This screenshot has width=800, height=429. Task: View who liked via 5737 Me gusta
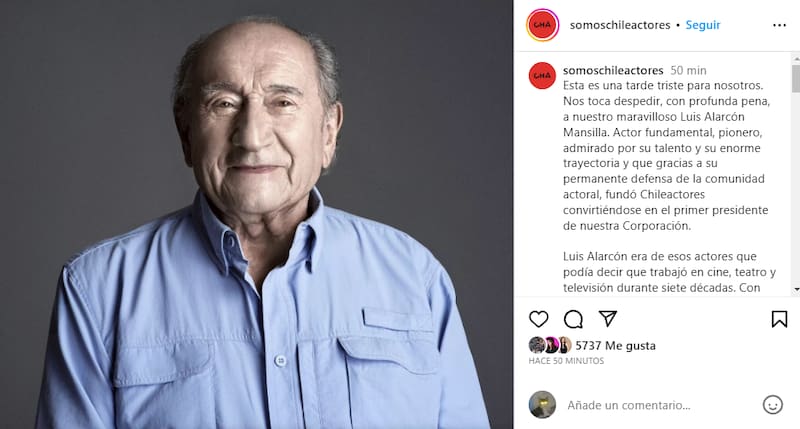pyautogui.click(x=615, y=345)
